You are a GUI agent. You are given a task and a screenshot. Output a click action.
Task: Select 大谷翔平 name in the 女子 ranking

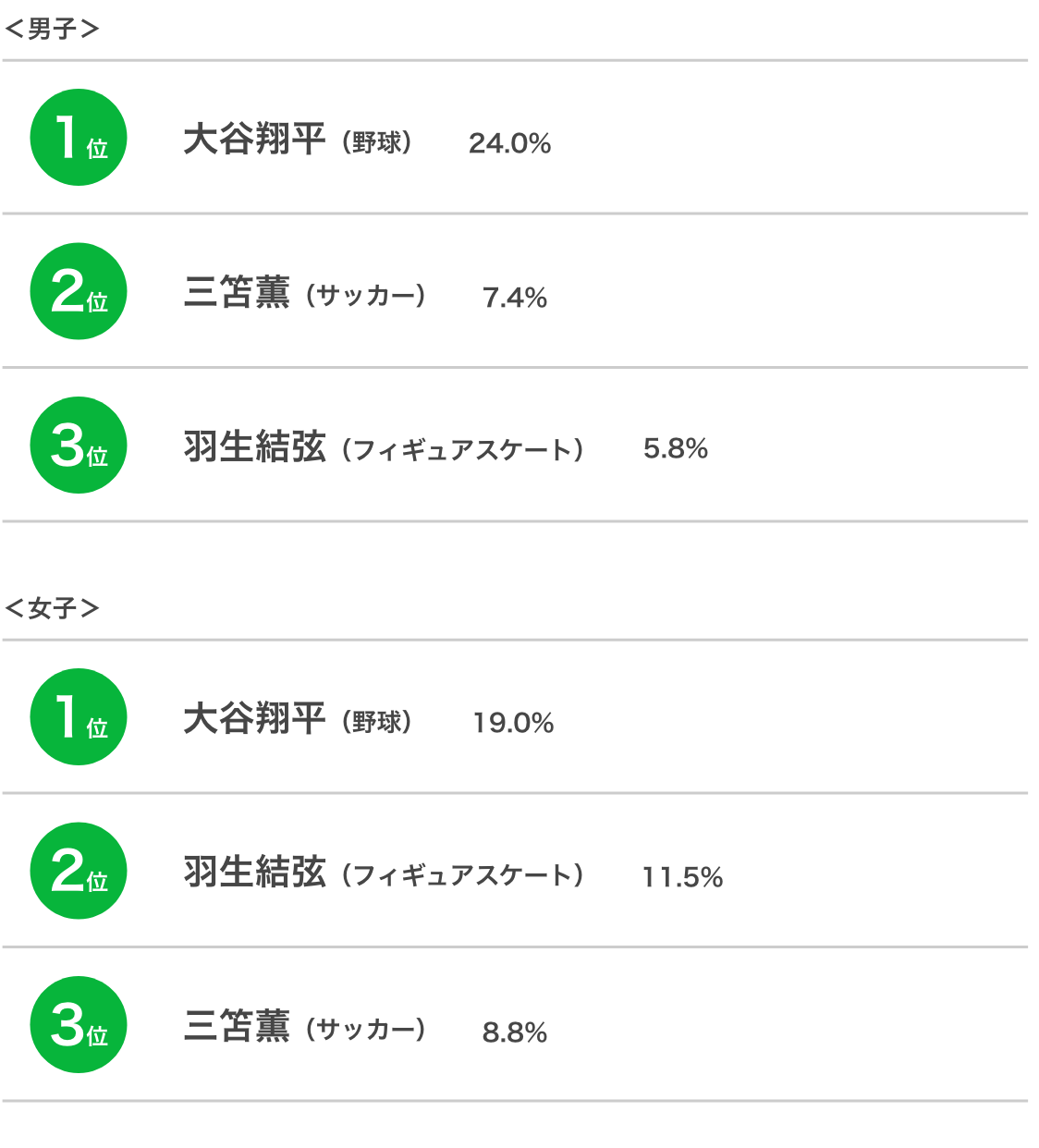coord(254,719)
